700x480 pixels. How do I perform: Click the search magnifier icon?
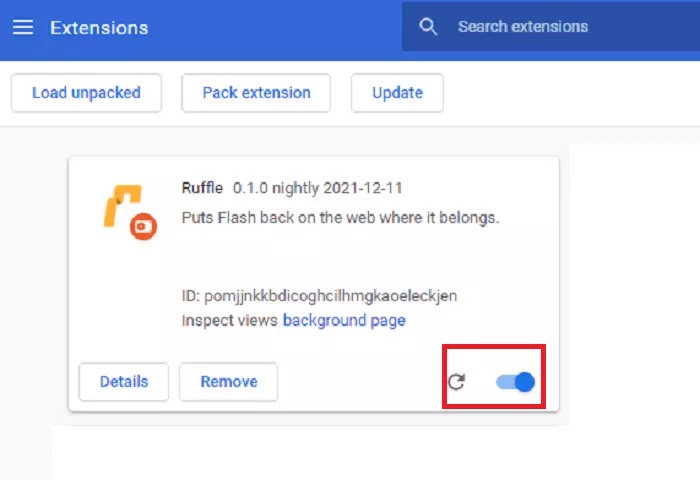pos(429,27)
